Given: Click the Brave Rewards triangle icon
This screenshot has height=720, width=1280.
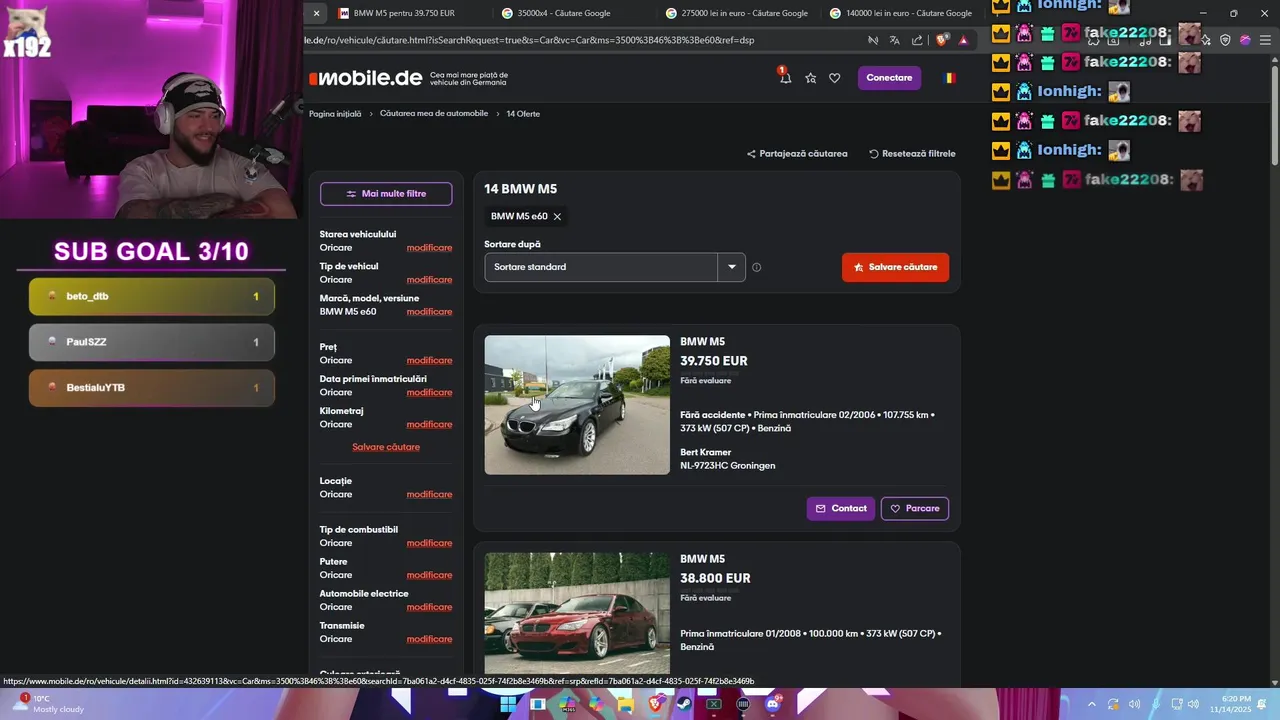Looking at the screenshot, I should point(963,41).
